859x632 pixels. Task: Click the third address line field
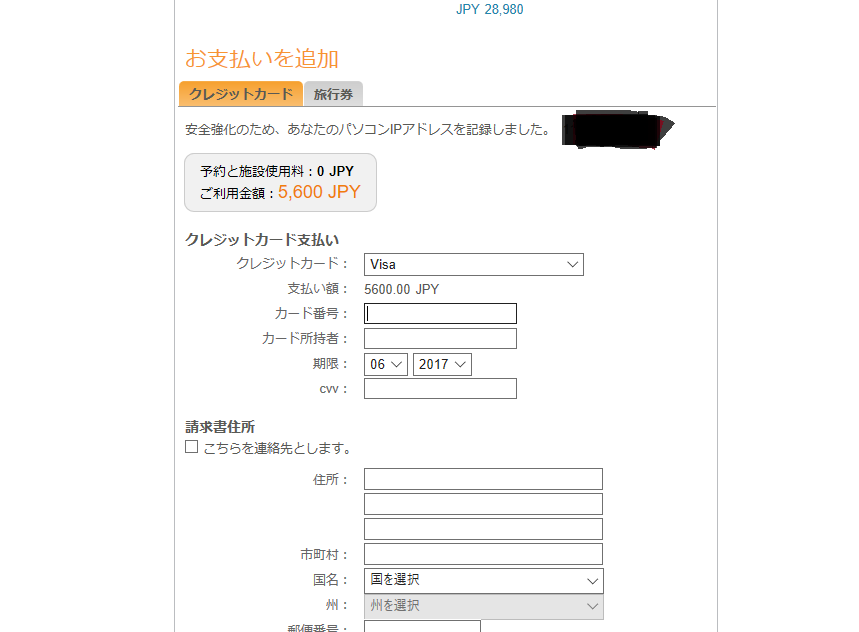click(x=483, y=529)
